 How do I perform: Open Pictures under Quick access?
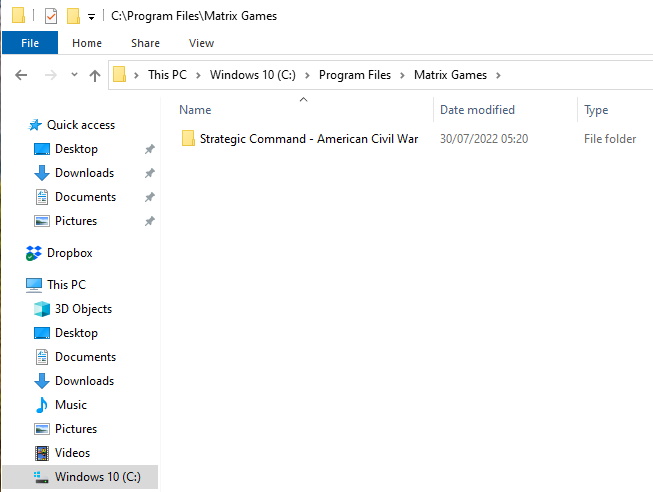76,220
